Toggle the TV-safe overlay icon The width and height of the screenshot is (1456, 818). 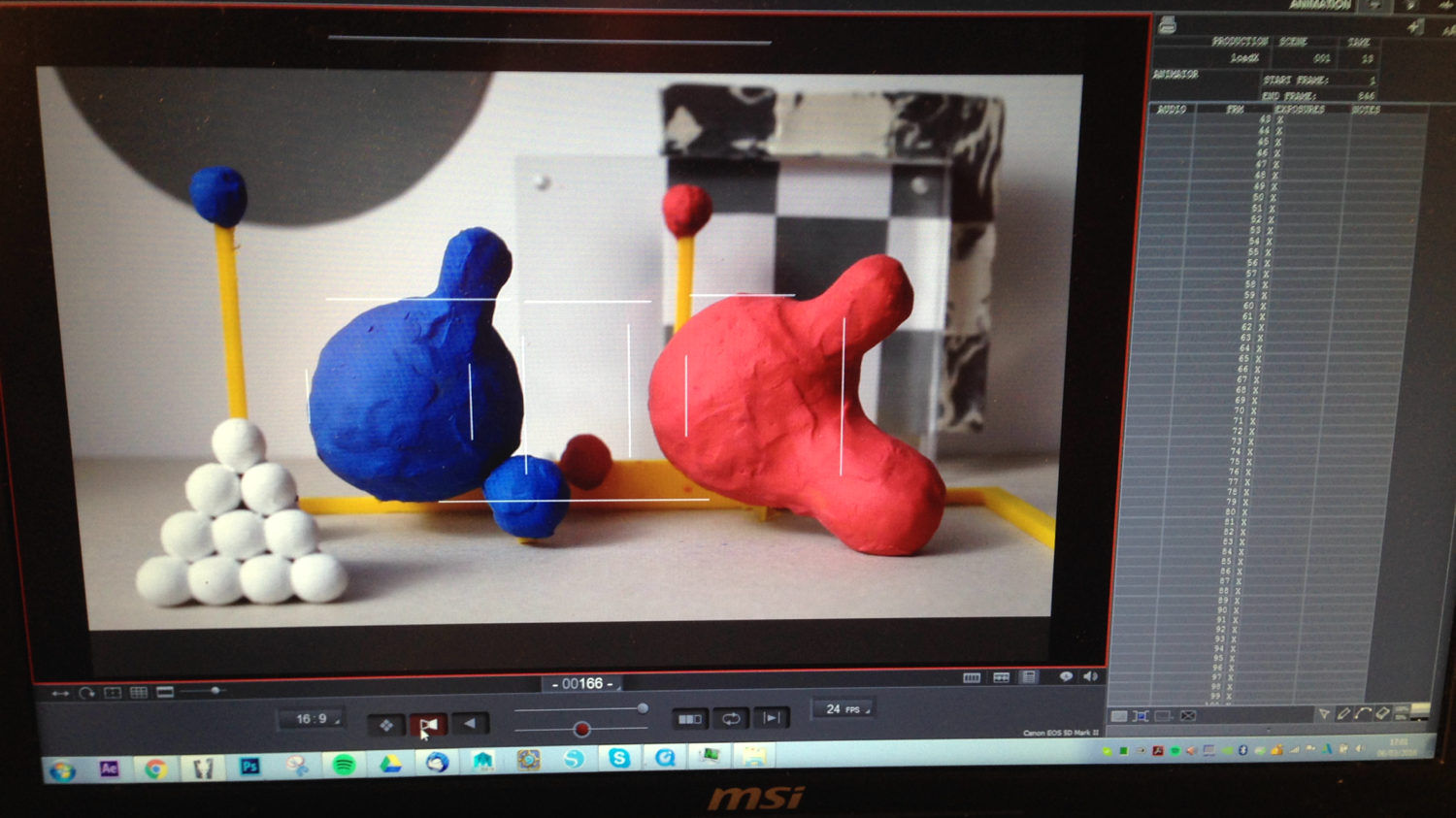(x=113, y=692)
